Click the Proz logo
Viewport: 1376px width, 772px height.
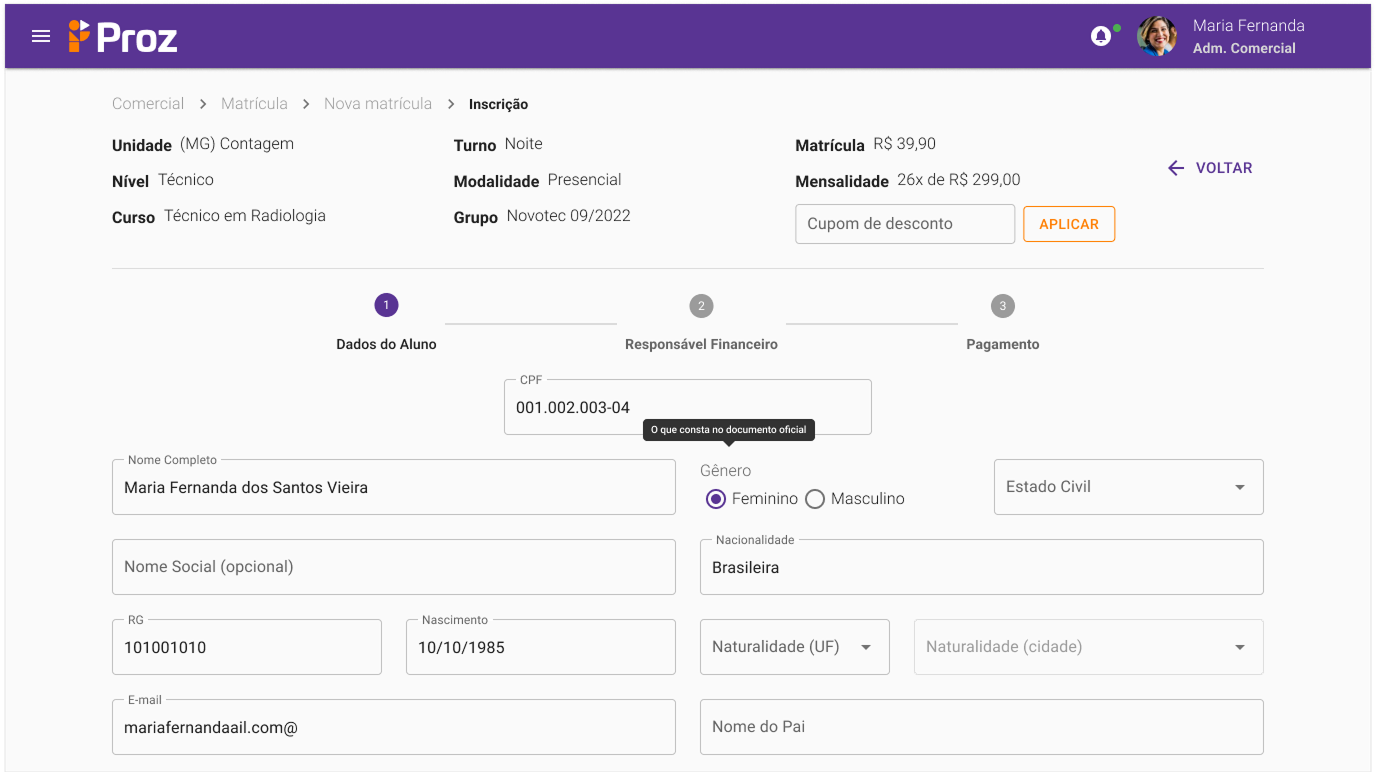(x=123, y=37)
